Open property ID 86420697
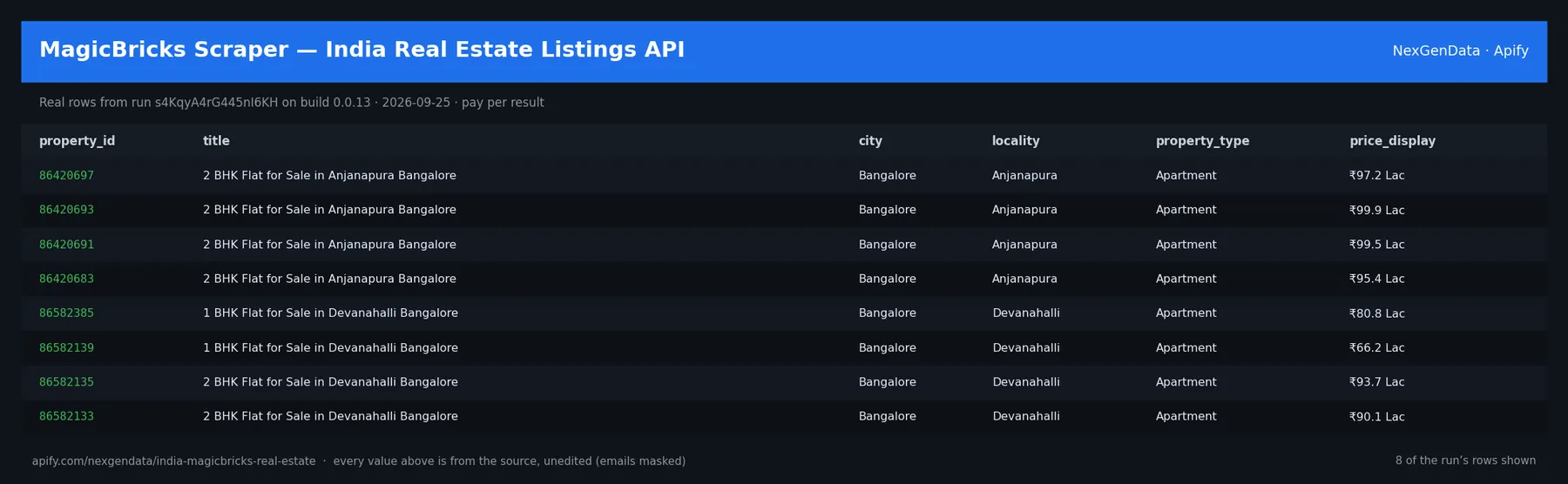This screenshot has height=484, width=1568. (x=66, y=176)
